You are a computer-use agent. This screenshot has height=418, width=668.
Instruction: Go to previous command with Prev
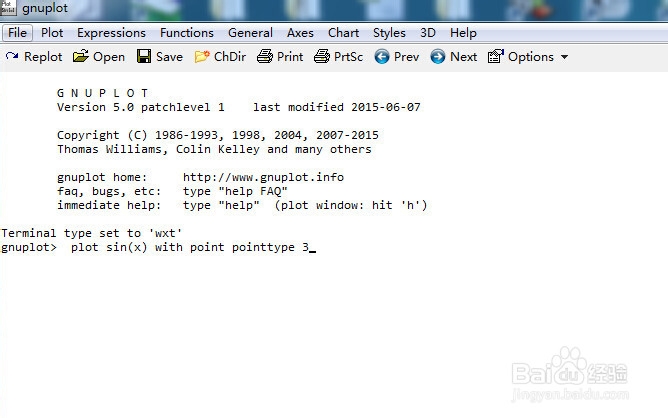[x=382, y=57]
